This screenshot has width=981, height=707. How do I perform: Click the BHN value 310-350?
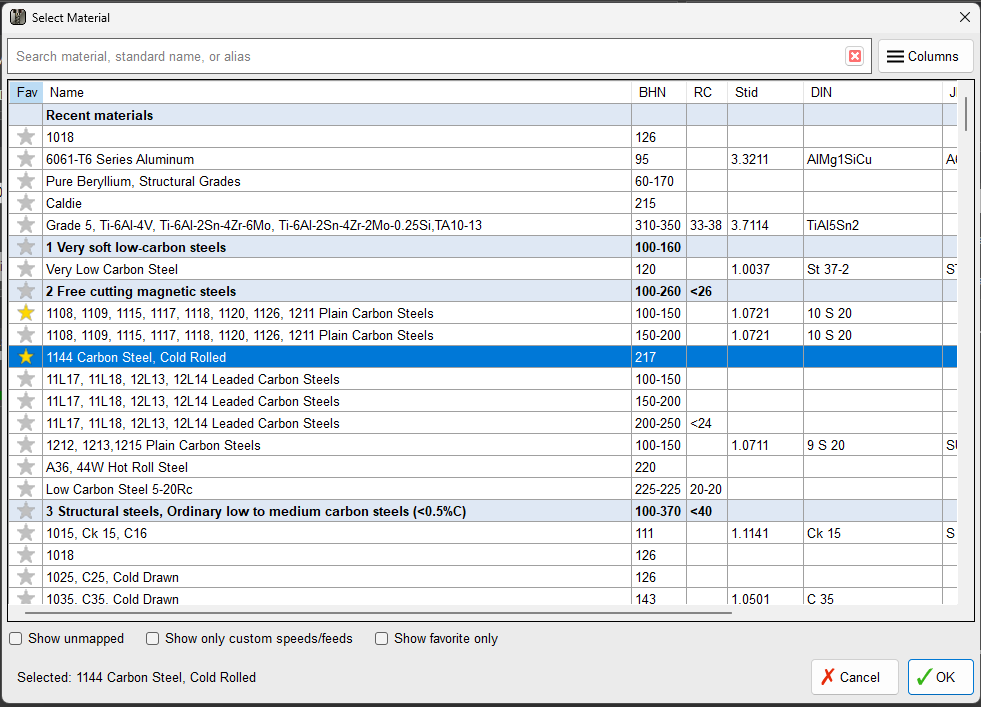658,225
